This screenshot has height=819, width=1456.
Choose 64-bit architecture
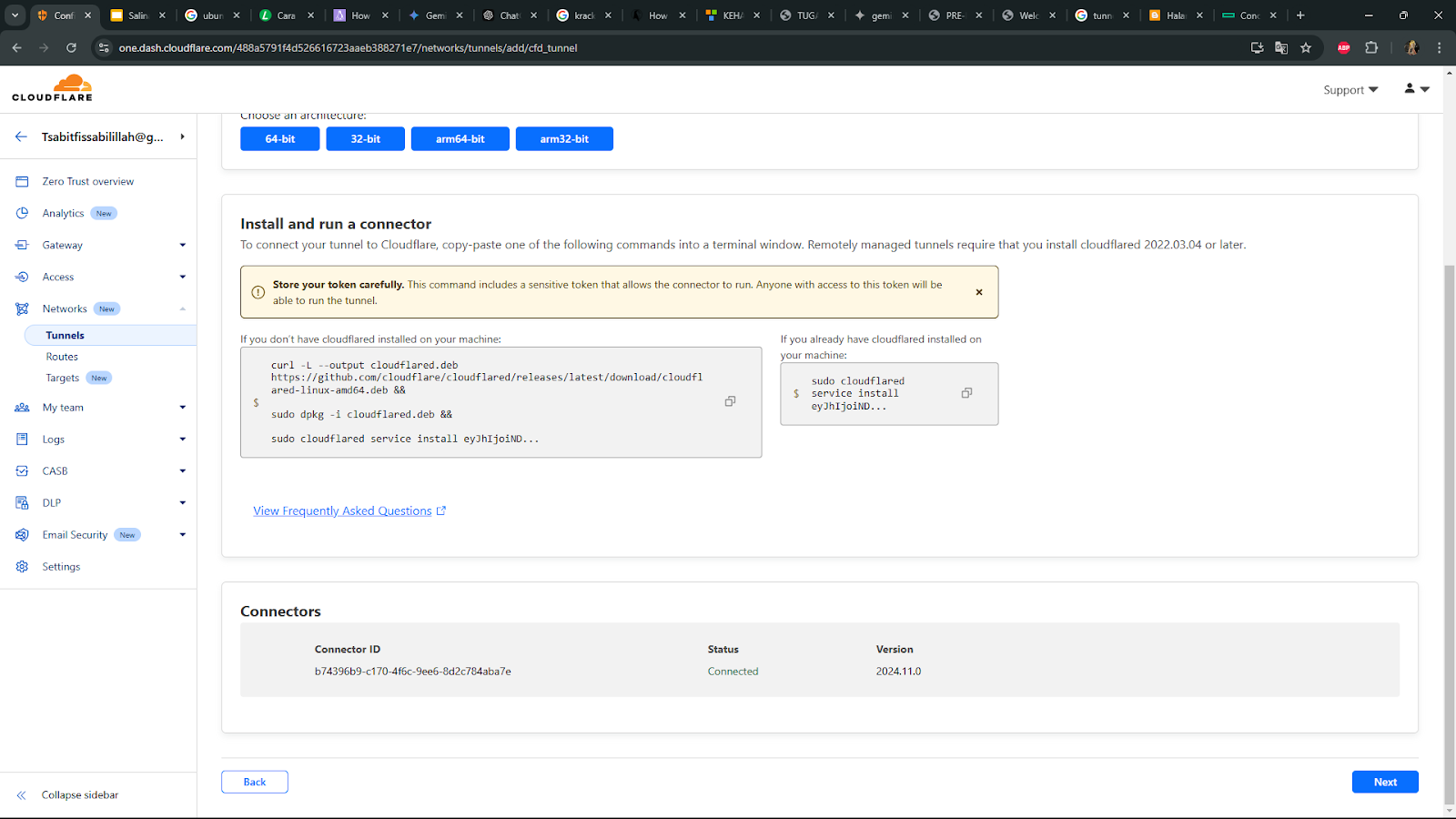280,139
